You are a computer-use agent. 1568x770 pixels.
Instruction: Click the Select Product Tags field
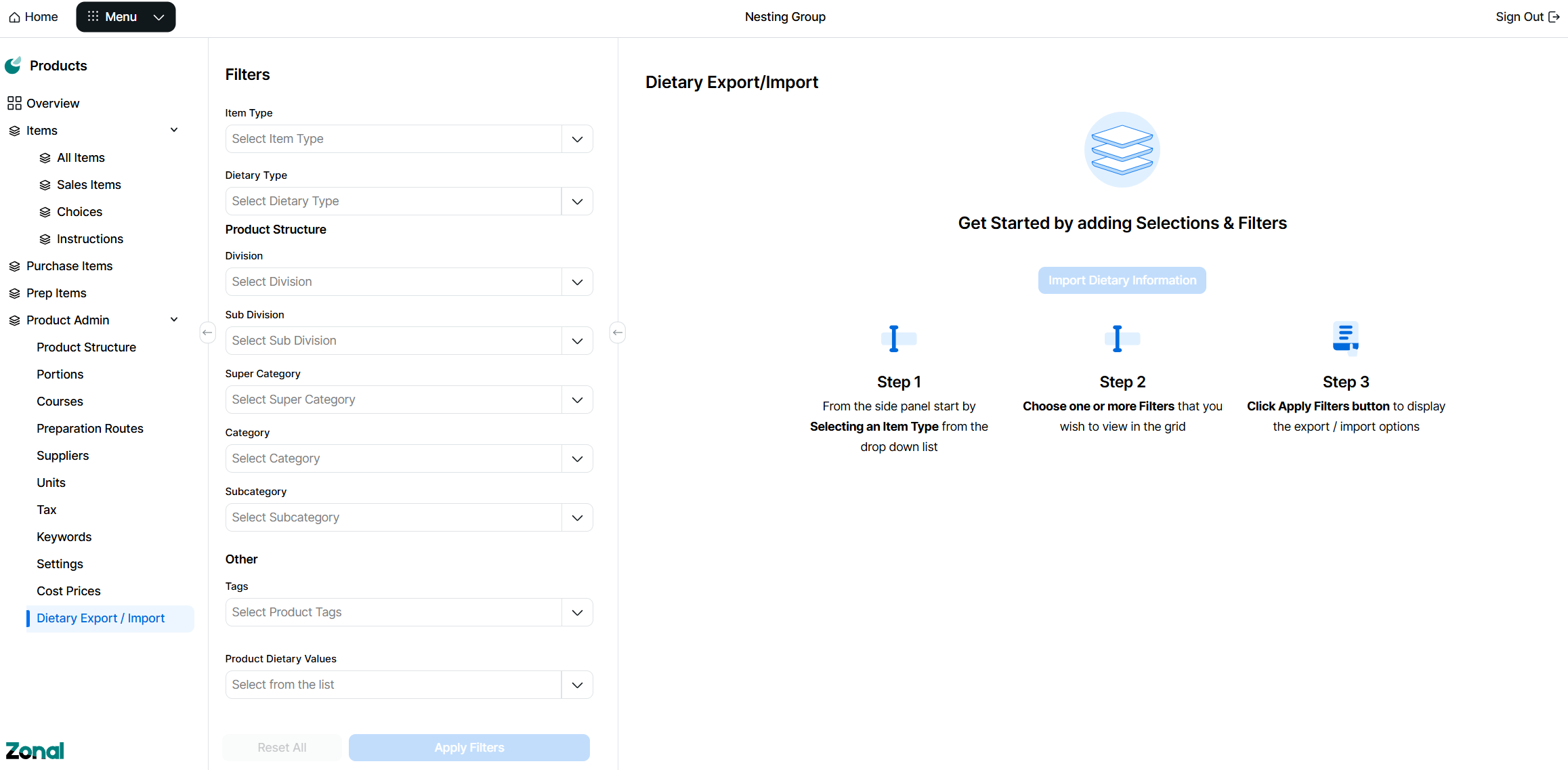click(394, 612)
